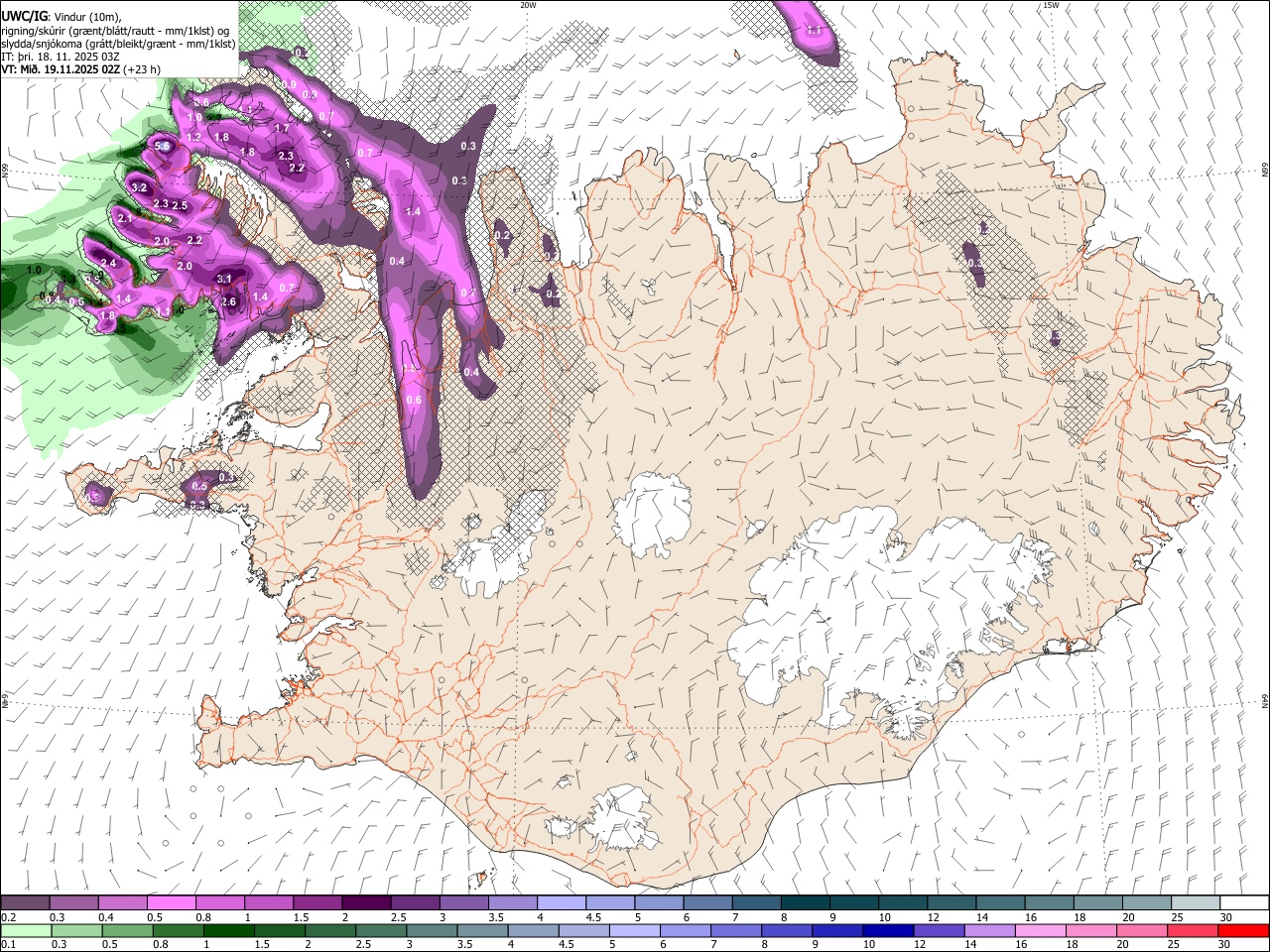Pick the rain scale swatch between 8 and 9

click(x=787, y=930)
